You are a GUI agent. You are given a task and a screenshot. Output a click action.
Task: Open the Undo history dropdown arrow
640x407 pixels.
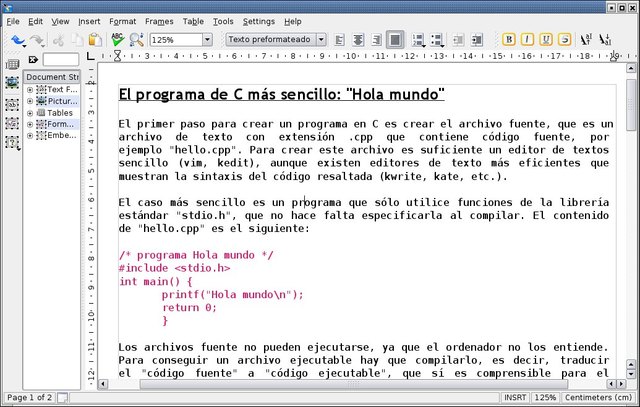coord(24,45)
